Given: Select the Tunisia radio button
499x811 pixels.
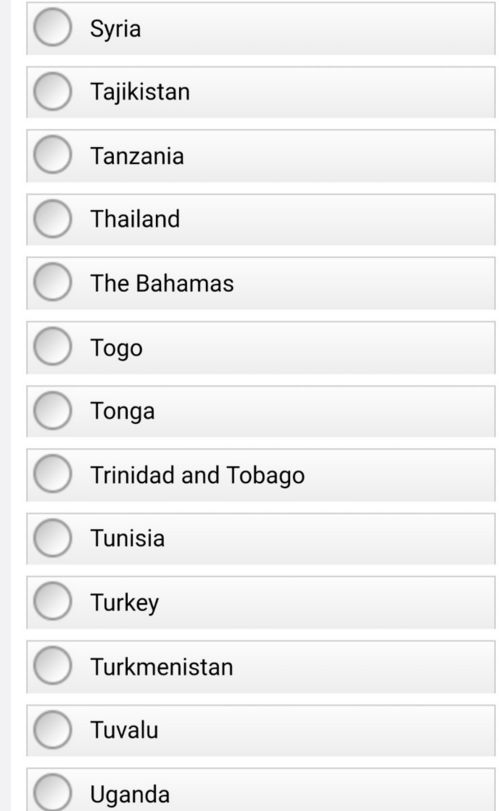Looking at the screenshot, I should coord(52,538).
